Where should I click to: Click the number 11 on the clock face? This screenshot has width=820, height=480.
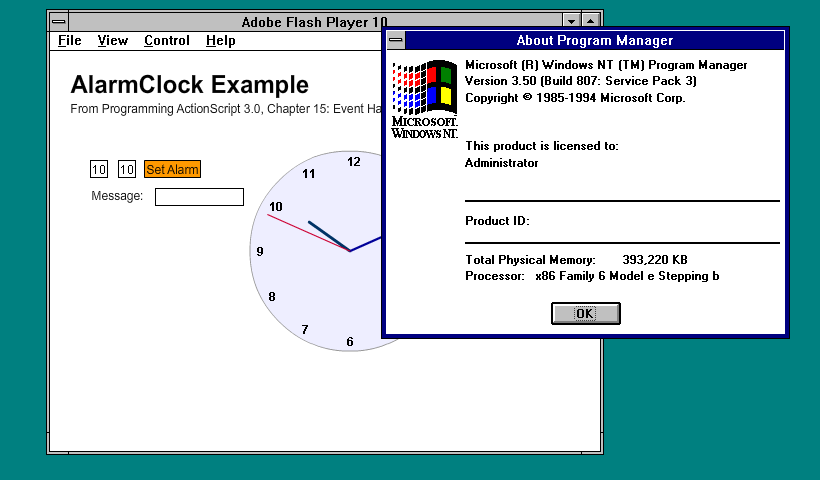(x=309, y=174)
